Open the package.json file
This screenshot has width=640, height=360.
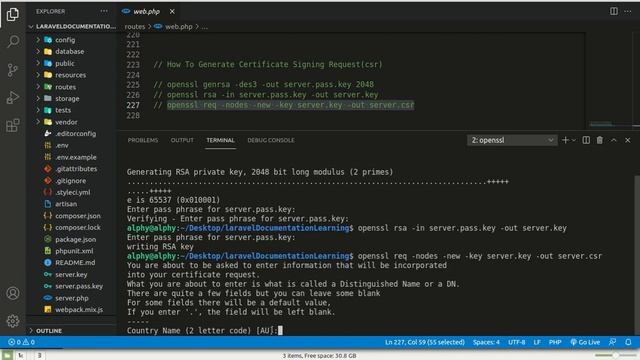76,239
